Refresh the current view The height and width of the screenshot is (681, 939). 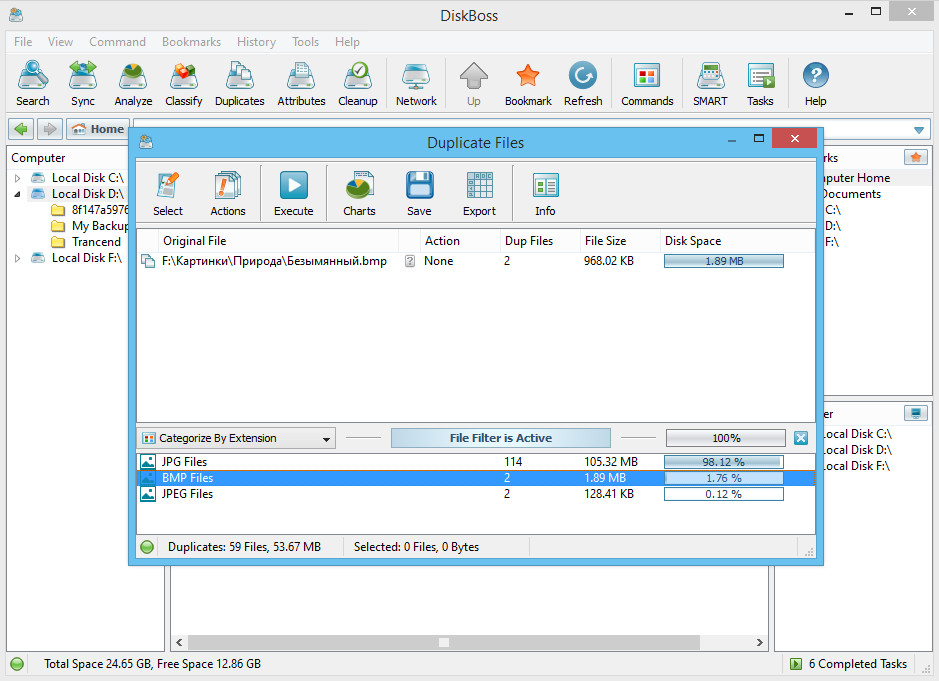(x=583, y=84)
